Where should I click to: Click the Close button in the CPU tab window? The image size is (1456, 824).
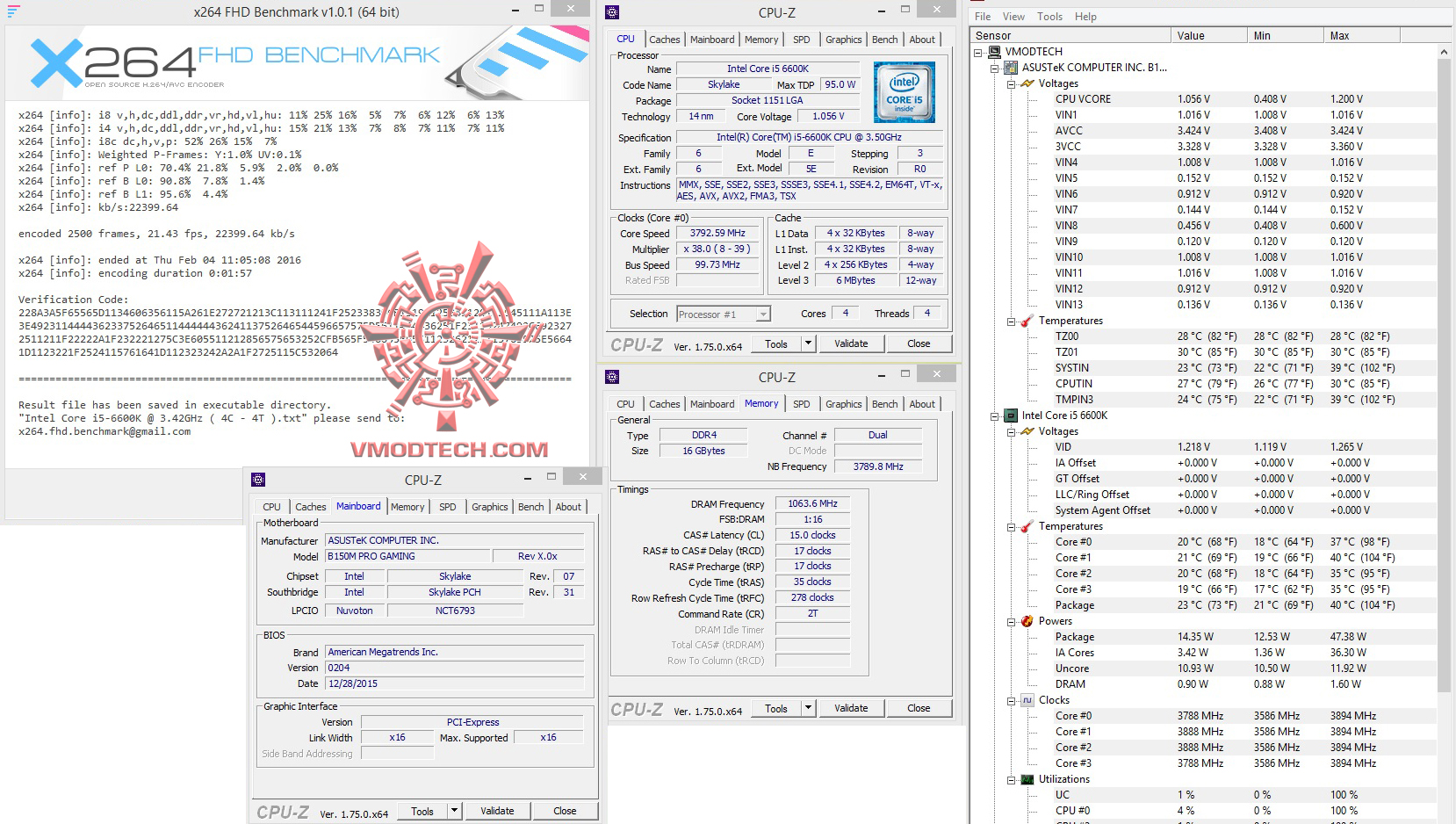click(x=919, y=343)
